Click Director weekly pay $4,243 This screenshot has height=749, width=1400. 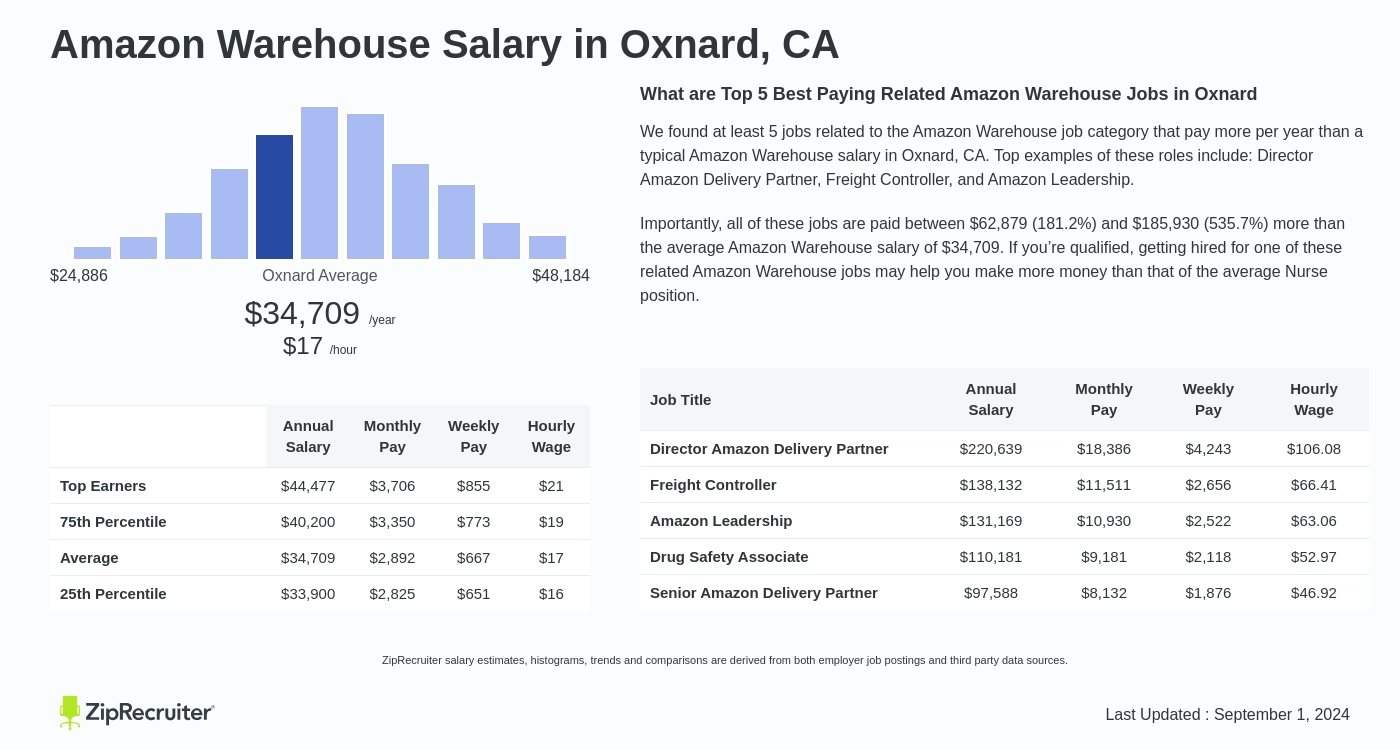(x=1208, y=449)
